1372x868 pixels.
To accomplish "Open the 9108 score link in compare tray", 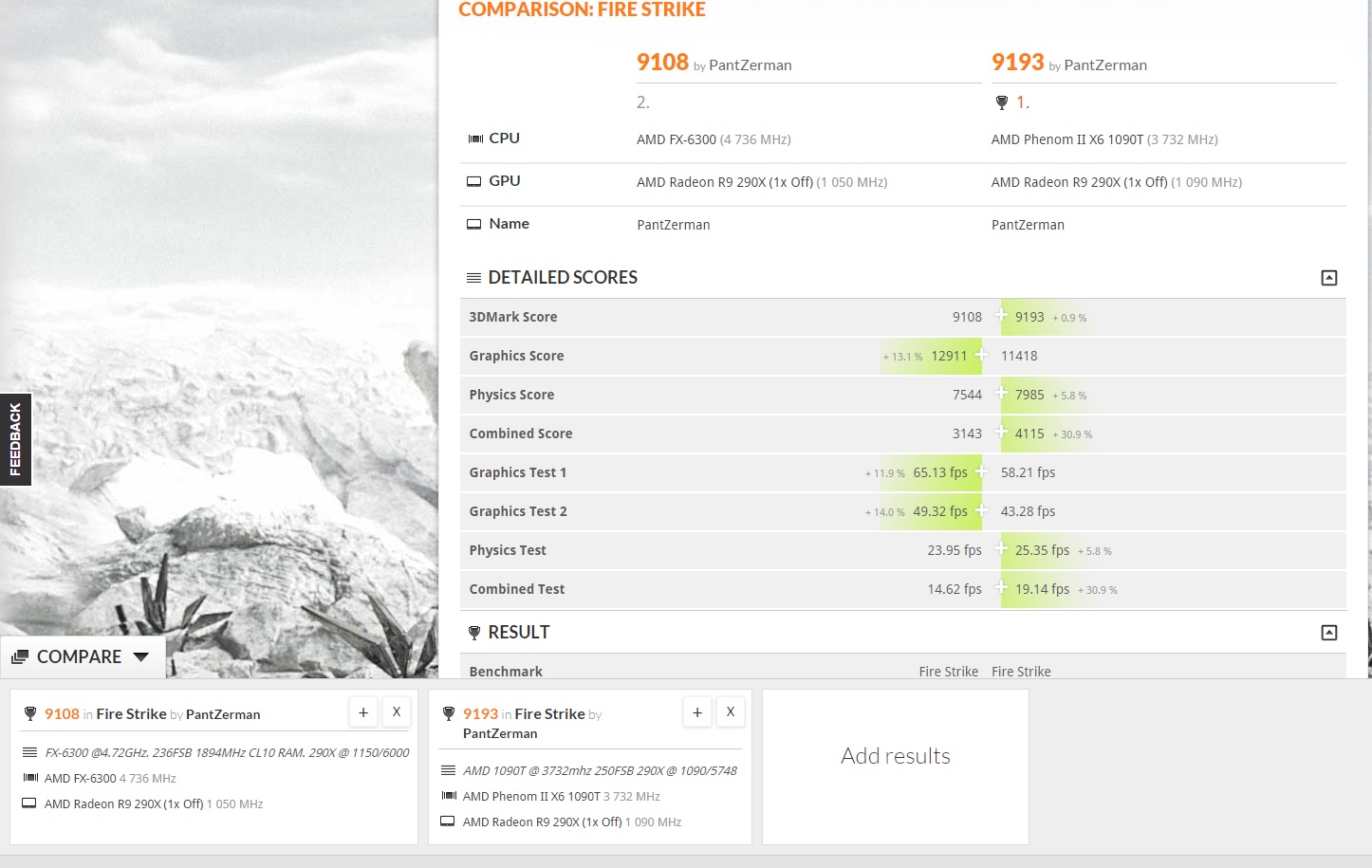I will 62,714.
